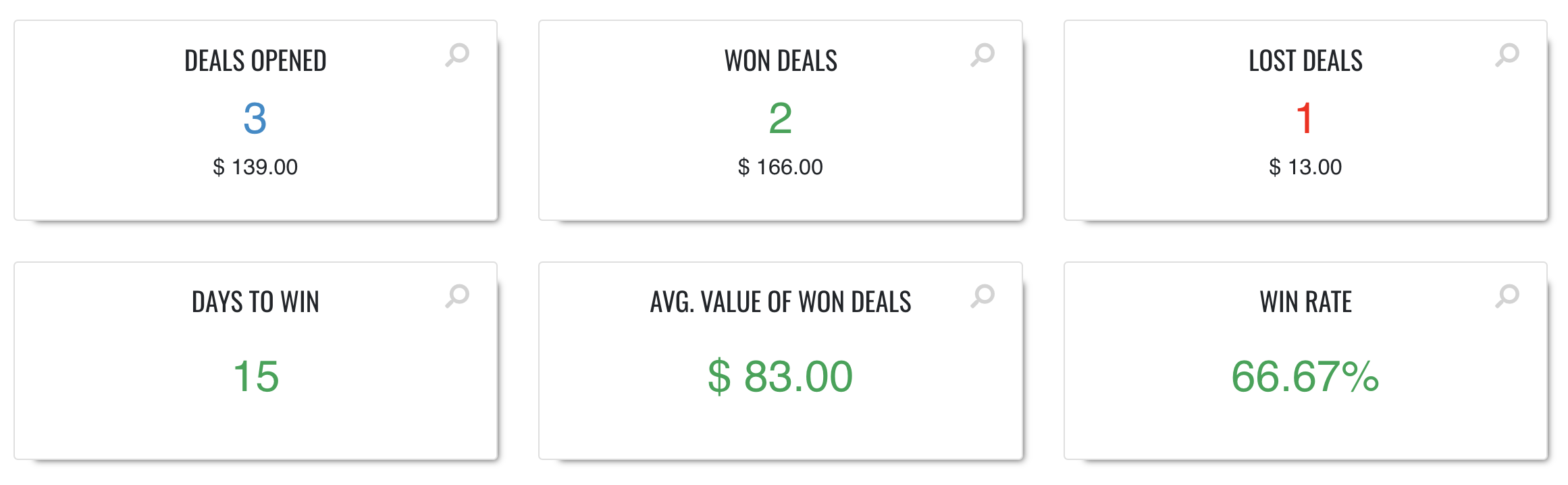Click the 66.67% win rate figure

pyautogui.click(x=1305, y=376)
